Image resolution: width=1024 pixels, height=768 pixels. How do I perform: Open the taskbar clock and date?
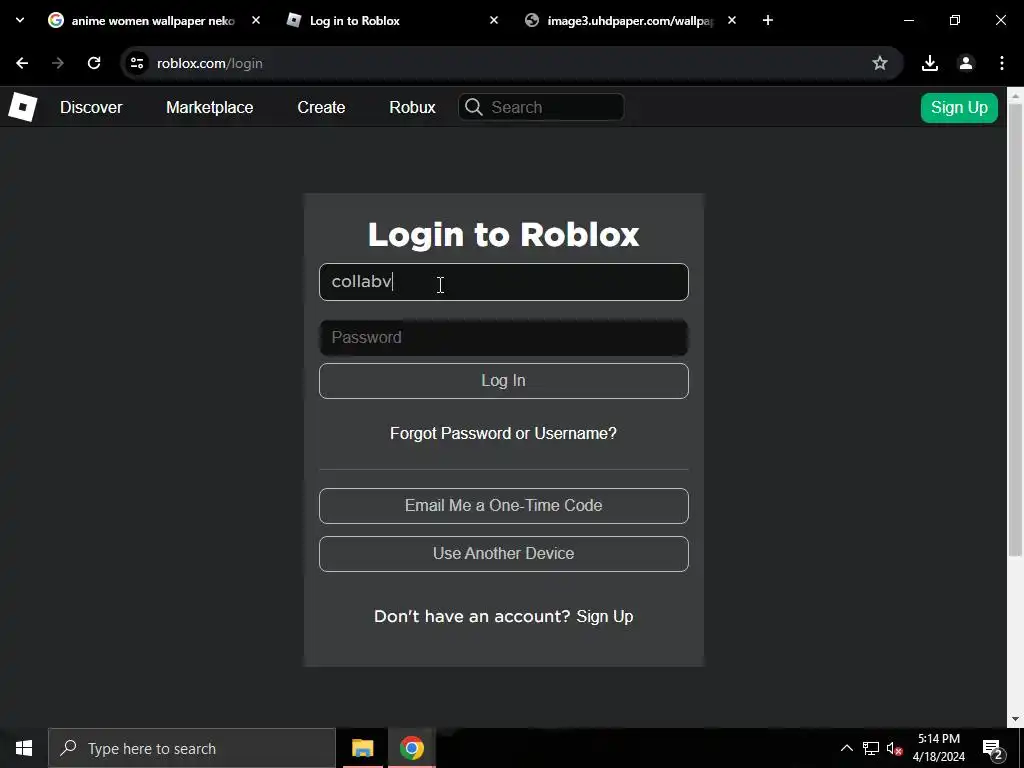[939, 748]
